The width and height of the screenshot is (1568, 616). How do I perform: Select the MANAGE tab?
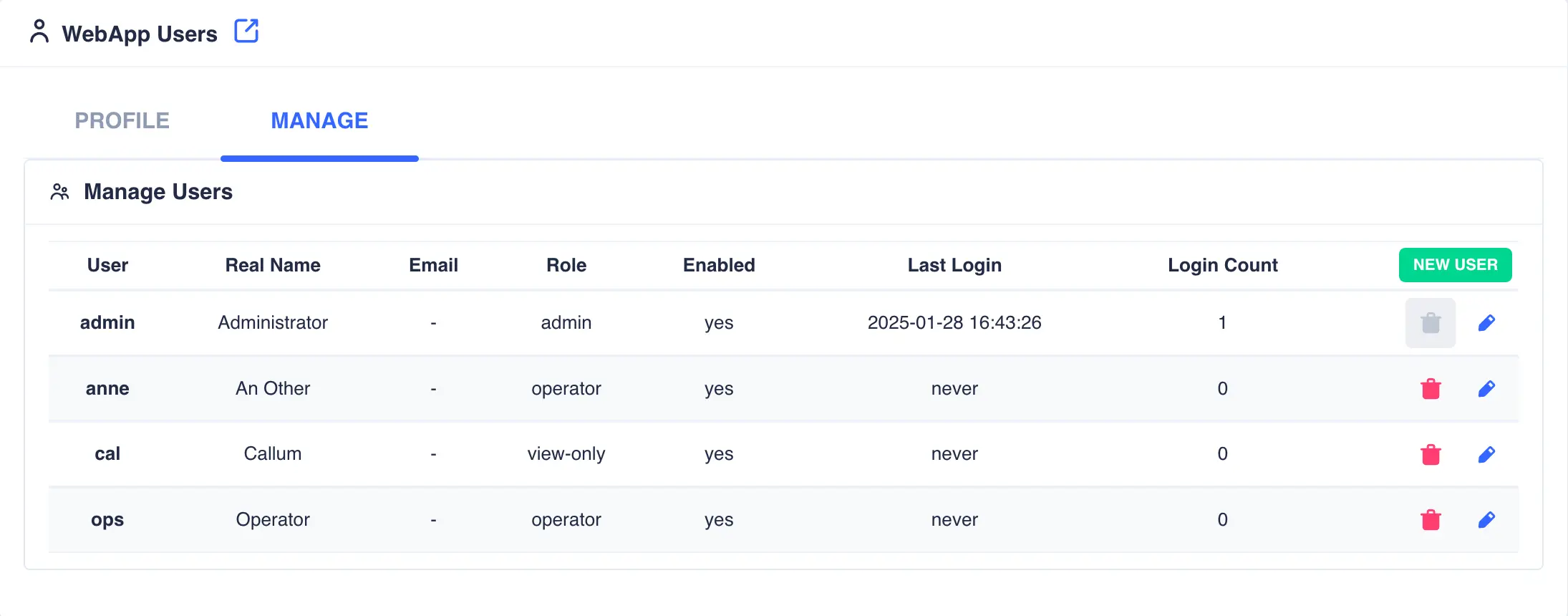pyautogui.click(x=319, y=120)
